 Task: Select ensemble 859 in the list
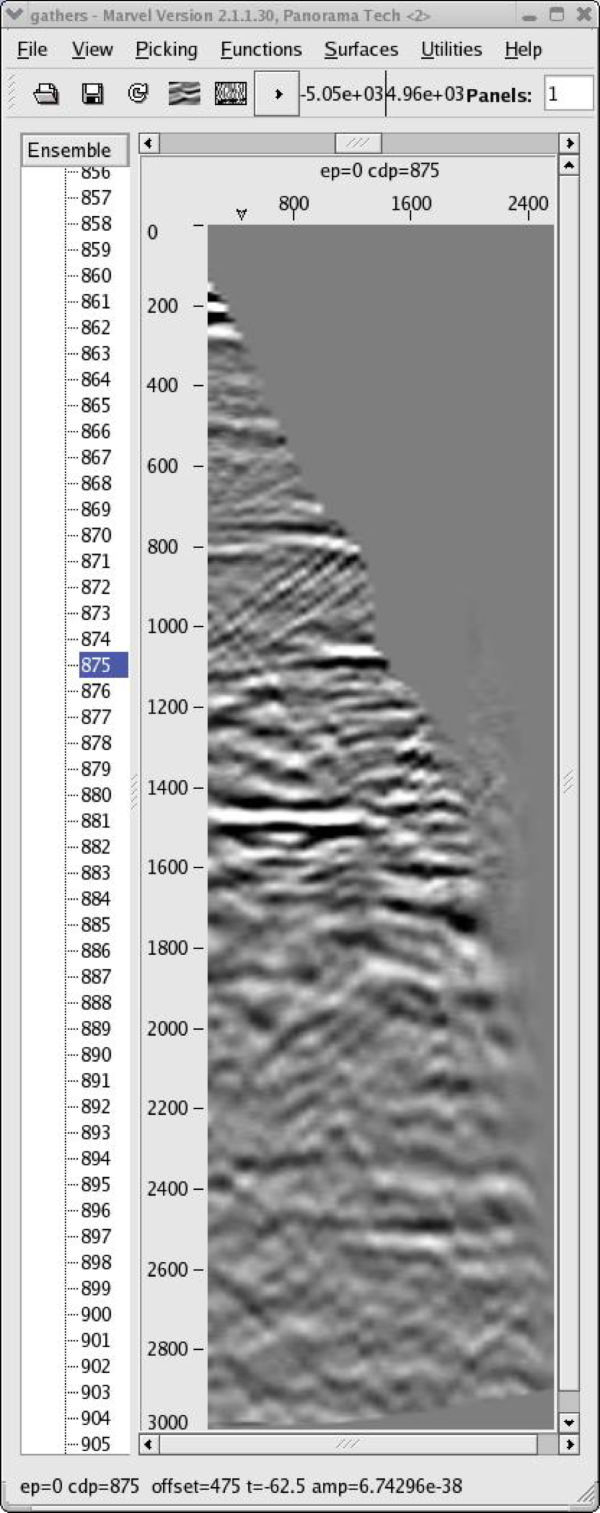point(96,250)
